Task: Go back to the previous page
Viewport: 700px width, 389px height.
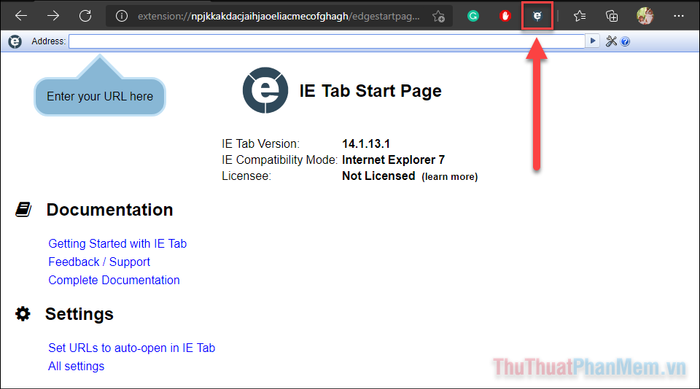Action: (21, 16)
